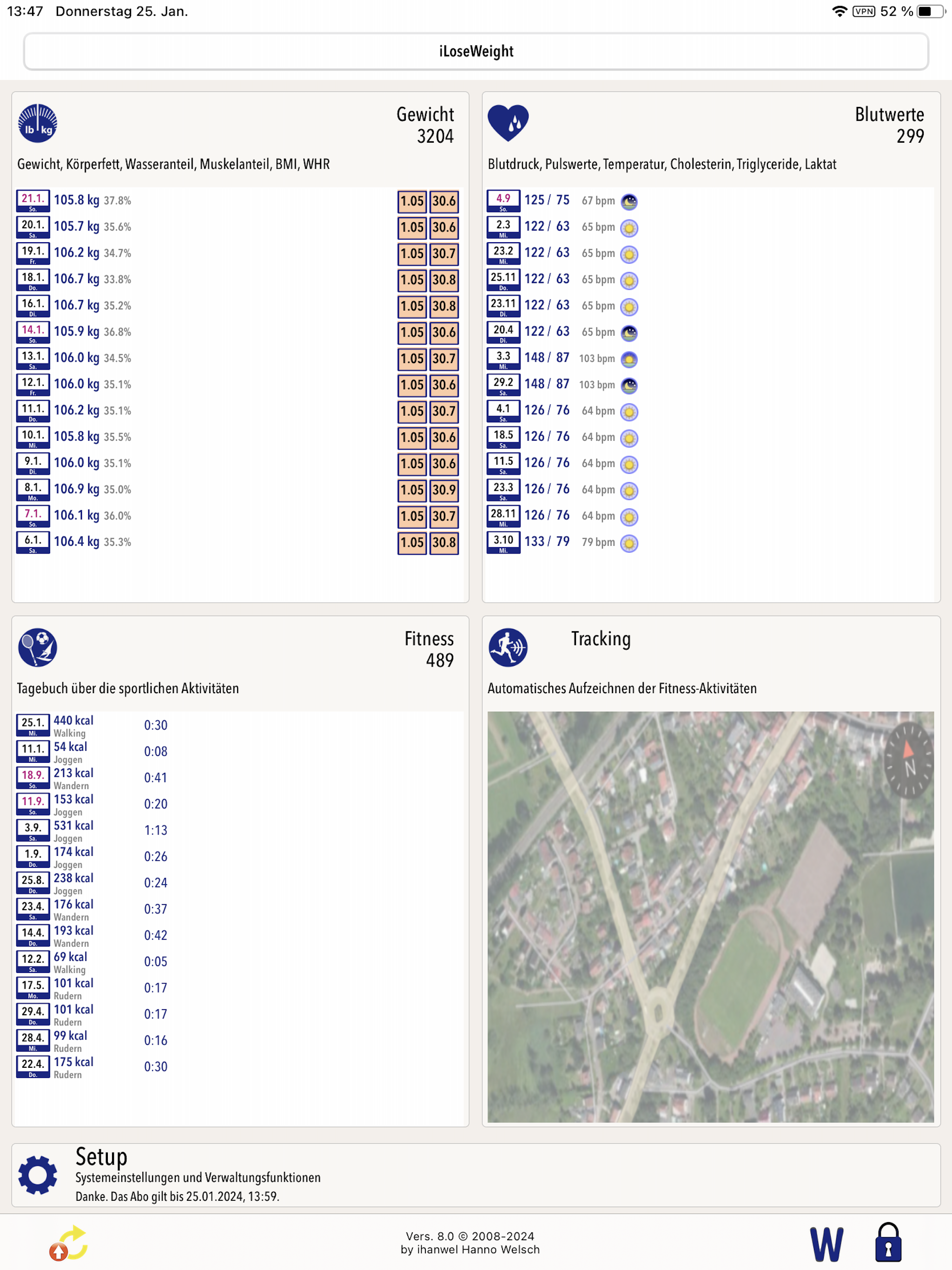Tap the sync arrows icon

point(69,1243)
